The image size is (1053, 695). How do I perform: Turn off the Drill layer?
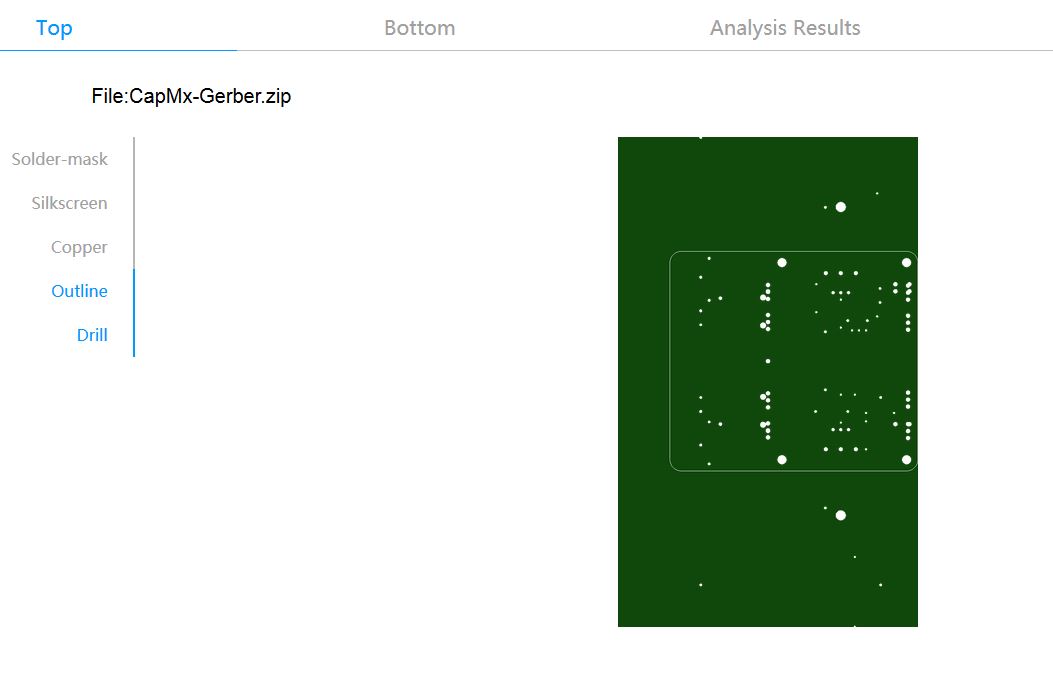pos(92,334)
